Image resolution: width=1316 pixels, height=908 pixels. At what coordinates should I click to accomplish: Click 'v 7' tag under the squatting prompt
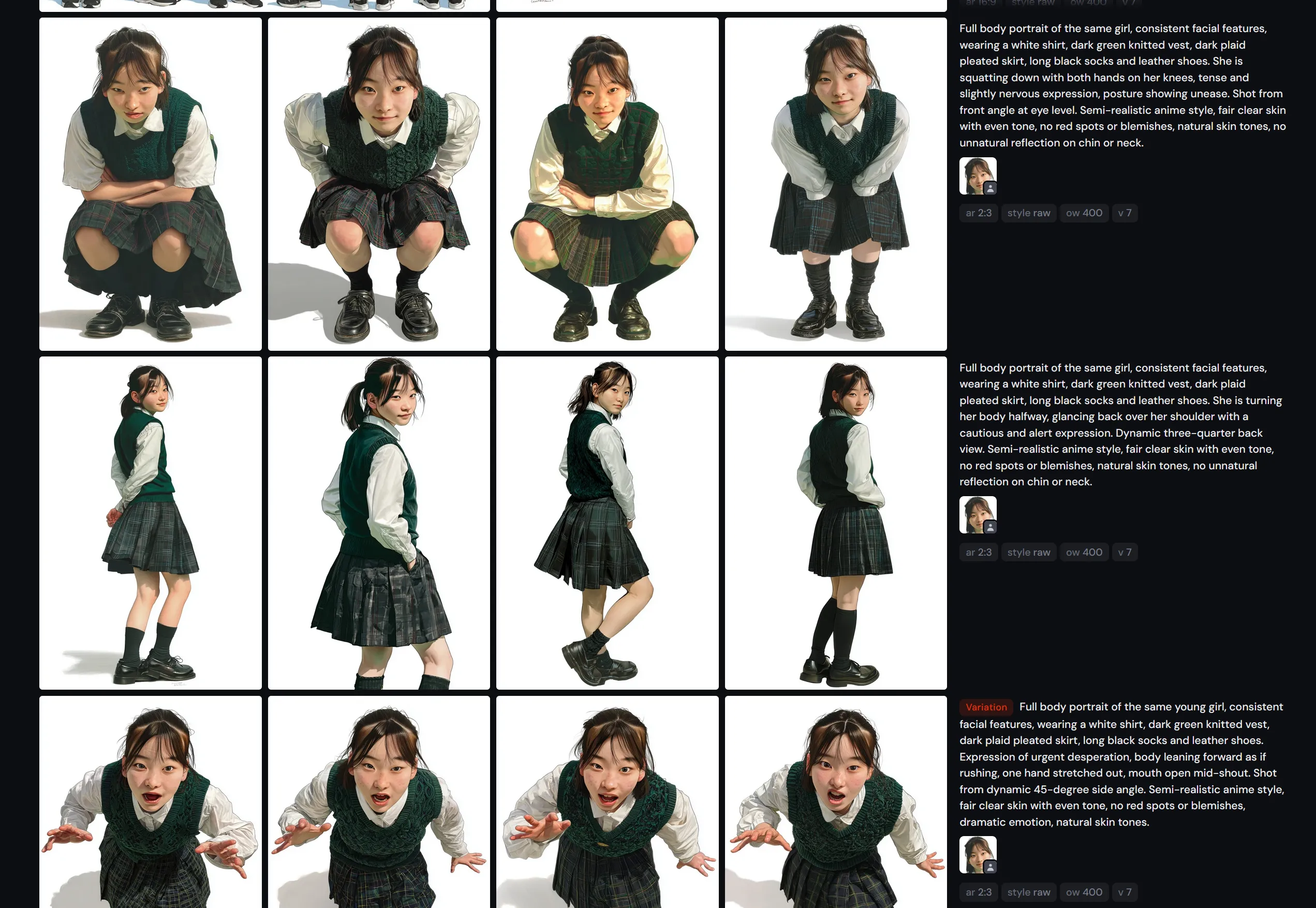[1124, 213]
